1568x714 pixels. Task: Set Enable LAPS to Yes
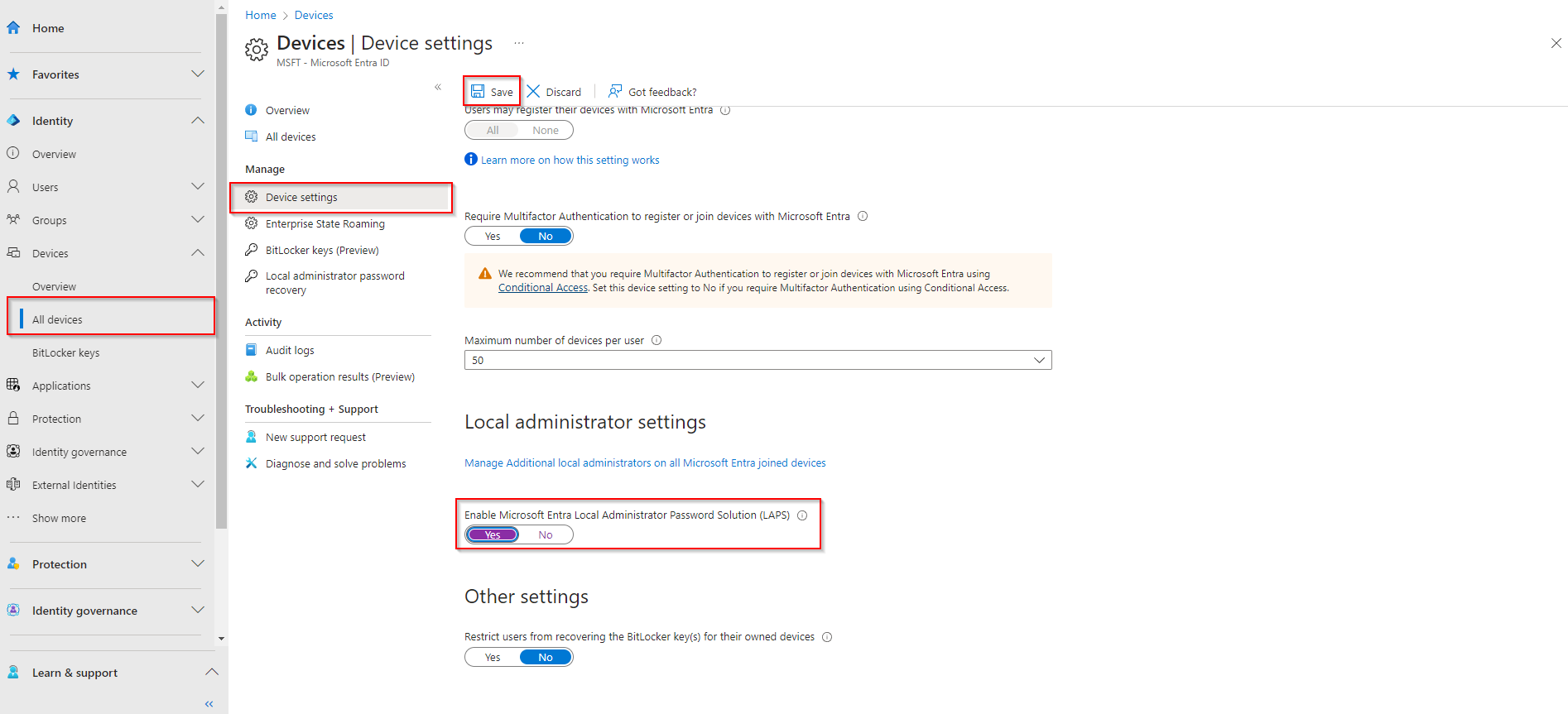[x=493, y=534]
